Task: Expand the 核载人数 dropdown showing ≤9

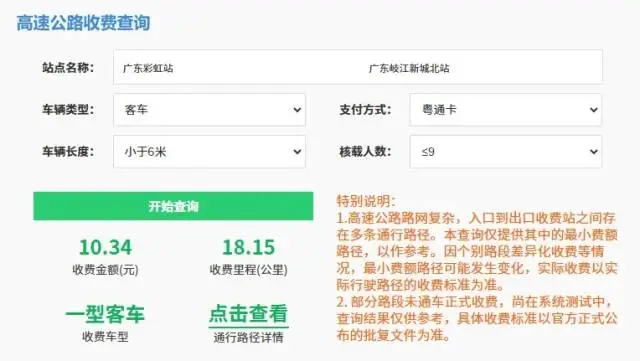Action: tap(506, 152)
